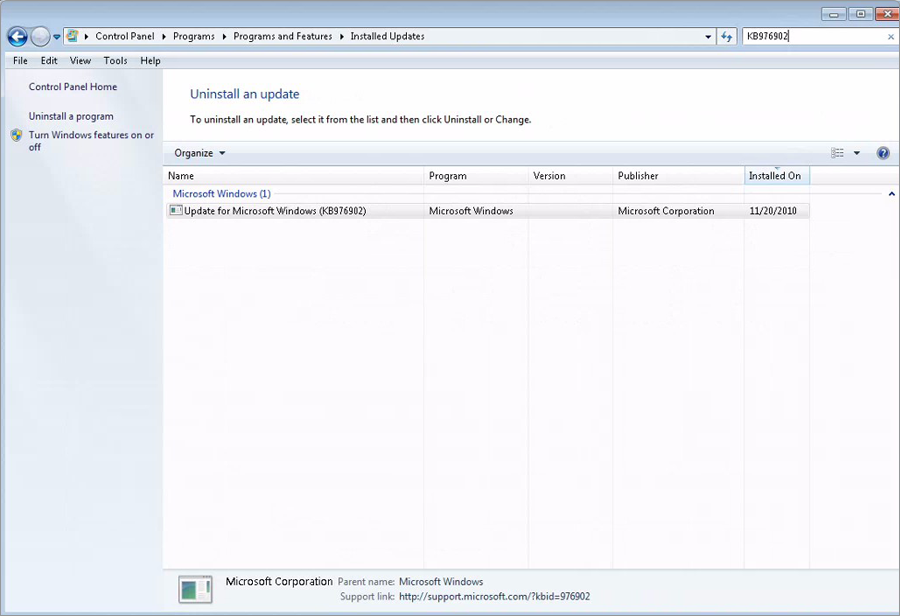Open the File menu
The width and height of the screenshot is (900, 616).
(20, 61)
